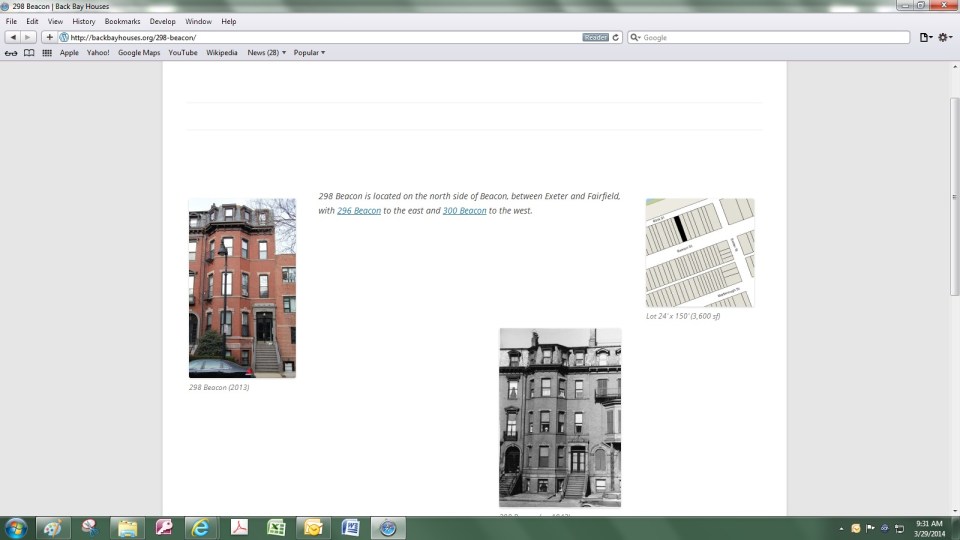The image size is (960, 540).
Task: Open the settings gear dropdown menu
Action: 945,37
